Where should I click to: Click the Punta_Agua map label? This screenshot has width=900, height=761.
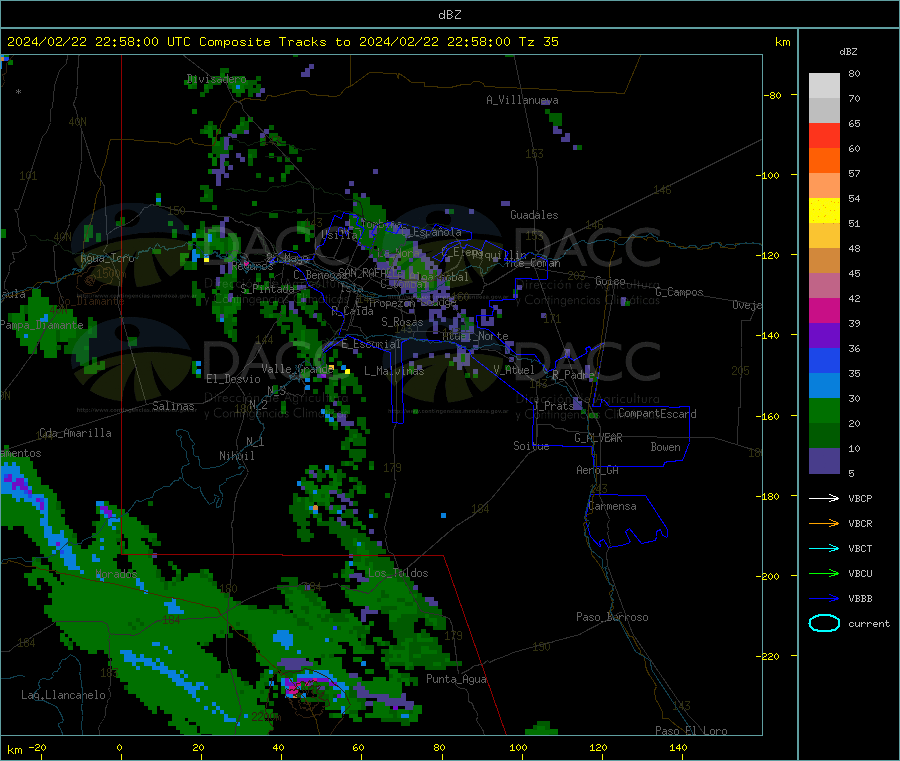456,679
